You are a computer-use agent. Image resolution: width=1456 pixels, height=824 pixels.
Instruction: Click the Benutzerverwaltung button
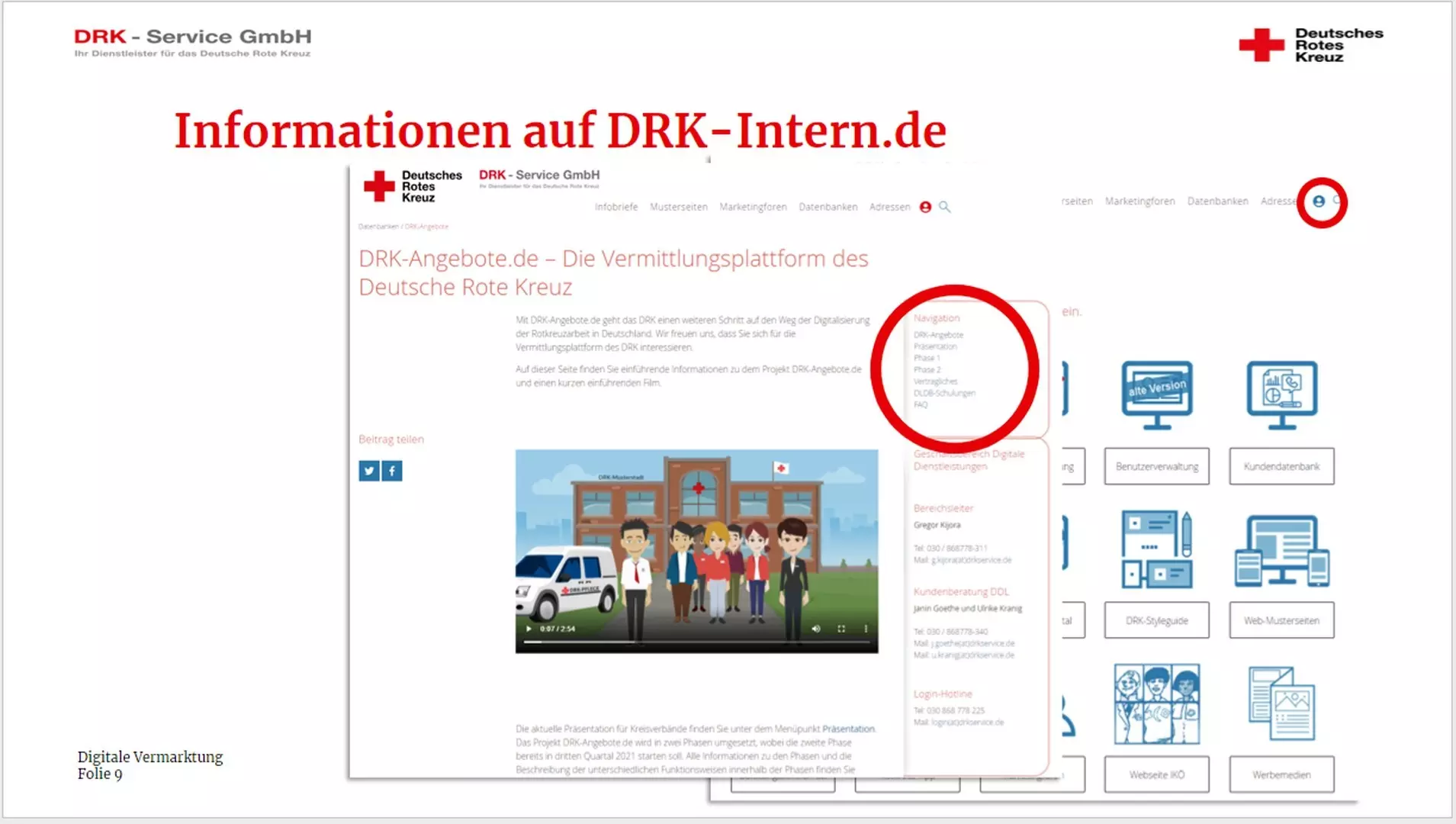pyautogui.click(x=1156, y=466)
